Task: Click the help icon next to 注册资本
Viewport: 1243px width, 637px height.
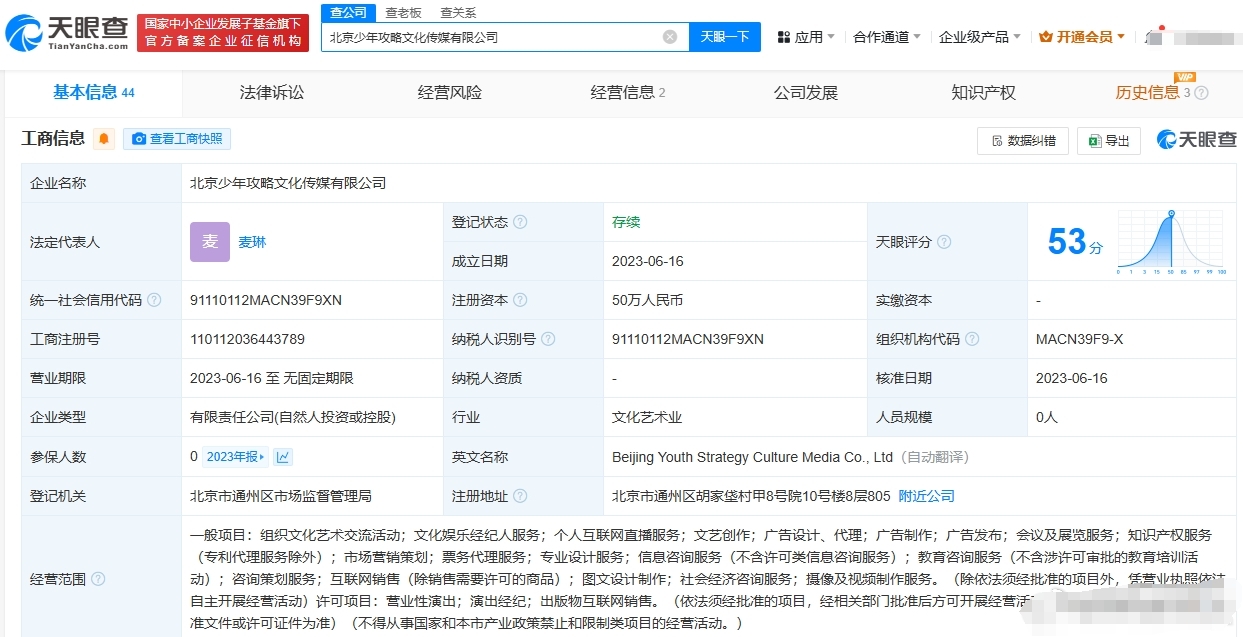Action: (520, 300)
